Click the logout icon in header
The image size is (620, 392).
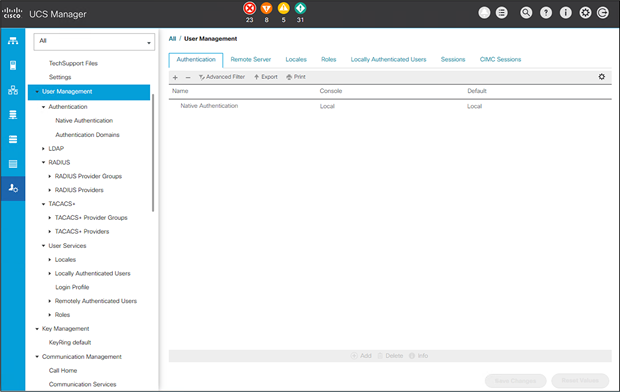(x=603, y=13)
